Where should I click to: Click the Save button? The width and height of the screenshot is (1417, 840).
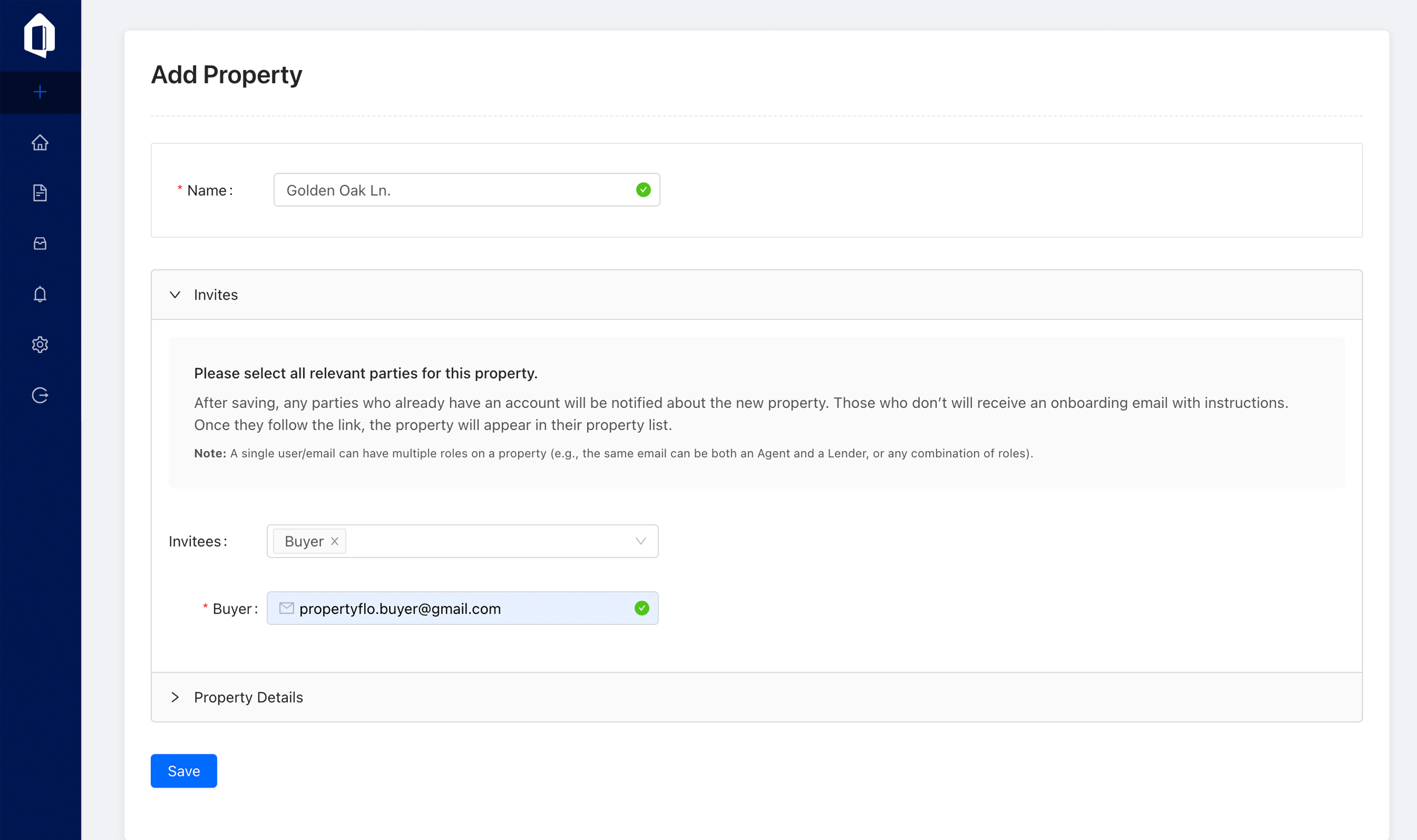[x=184, y=771]
